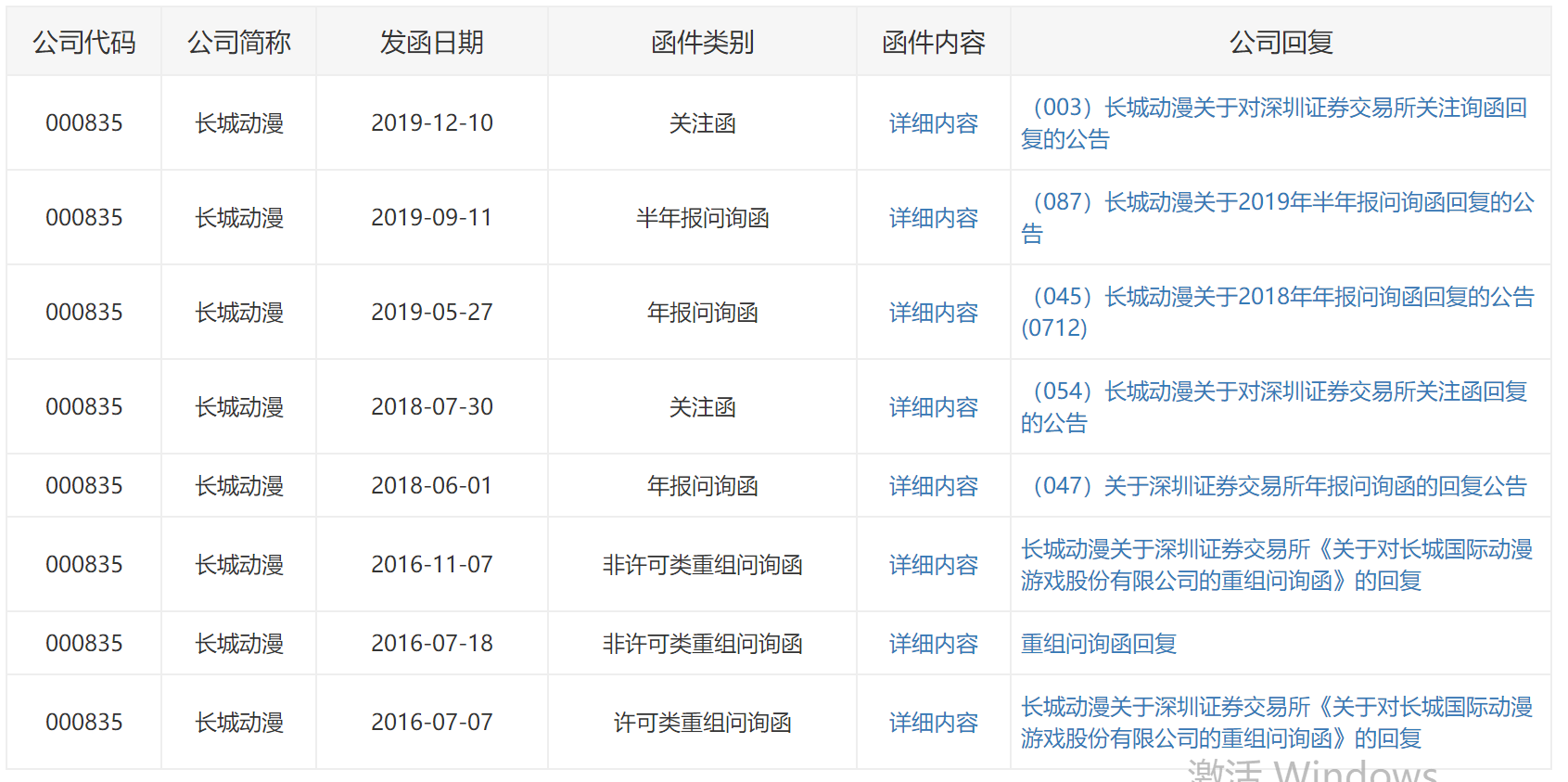Click the 函件内容 column header
This screenshot has height=782, width=1568.
coord(934,43)
